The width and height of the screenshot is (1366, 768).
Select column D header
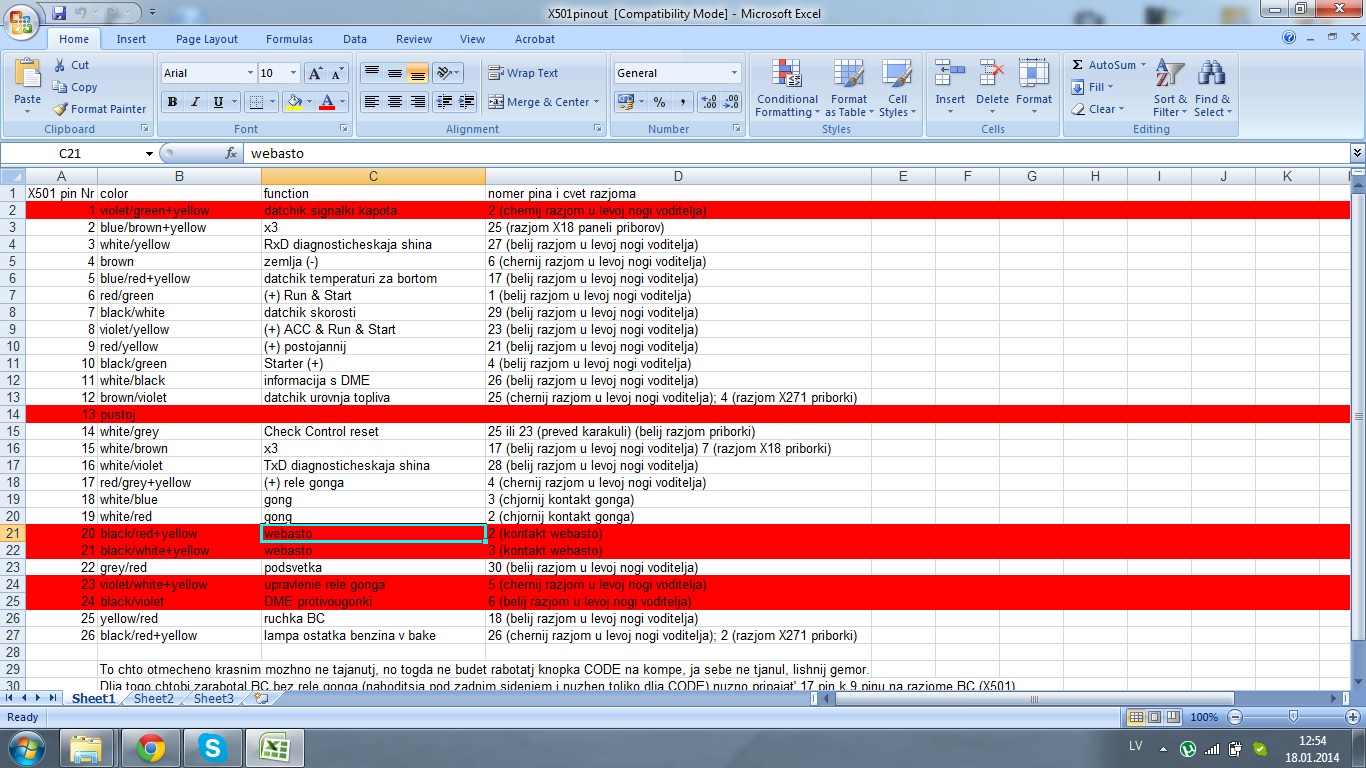tap(678, 176)
